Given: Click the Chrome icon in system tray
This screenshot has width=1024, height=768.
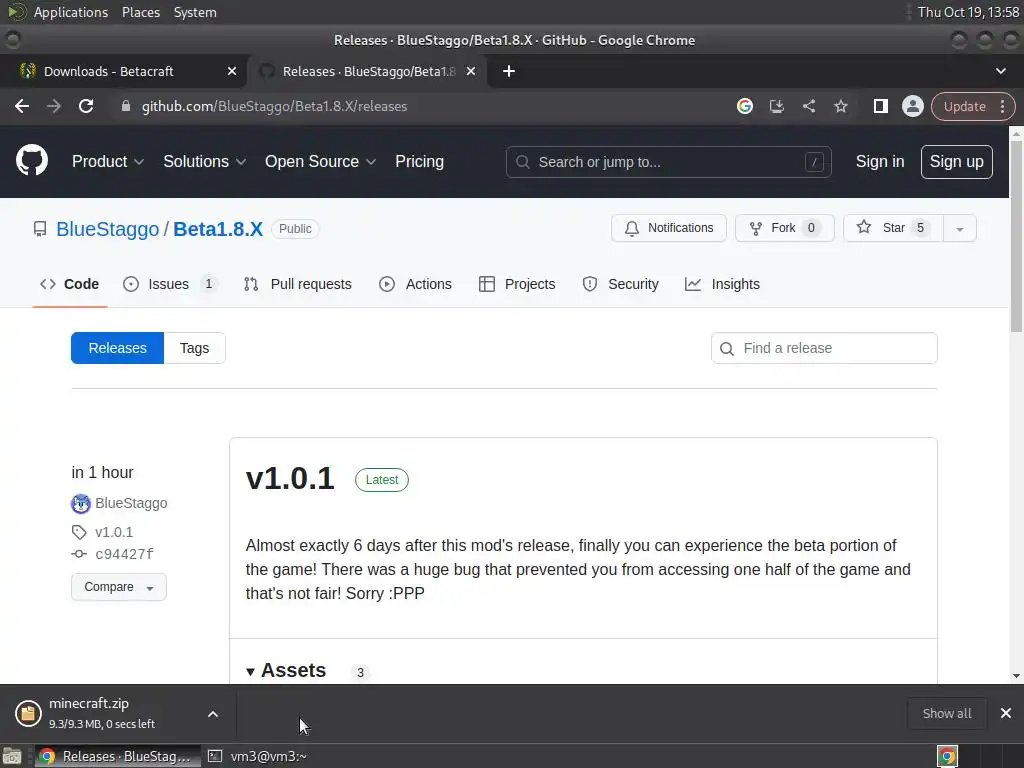Looking at the screenshot, I should tap(948, 756).
